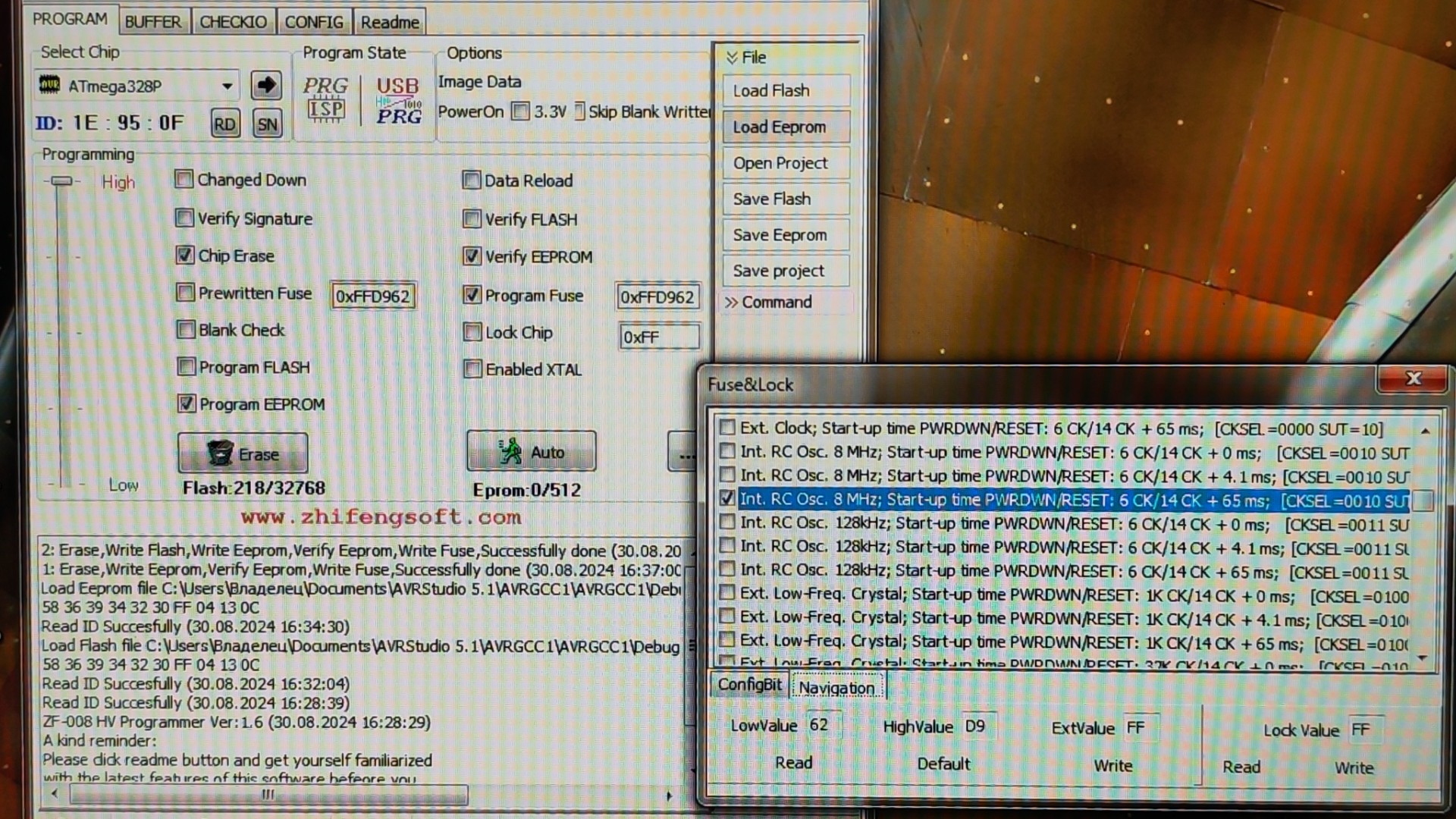Image resolution: width=1456 pixels, height=819 pixels.
Task: Click the PRG ISP program state icon
Action: (x=326, y=99)
